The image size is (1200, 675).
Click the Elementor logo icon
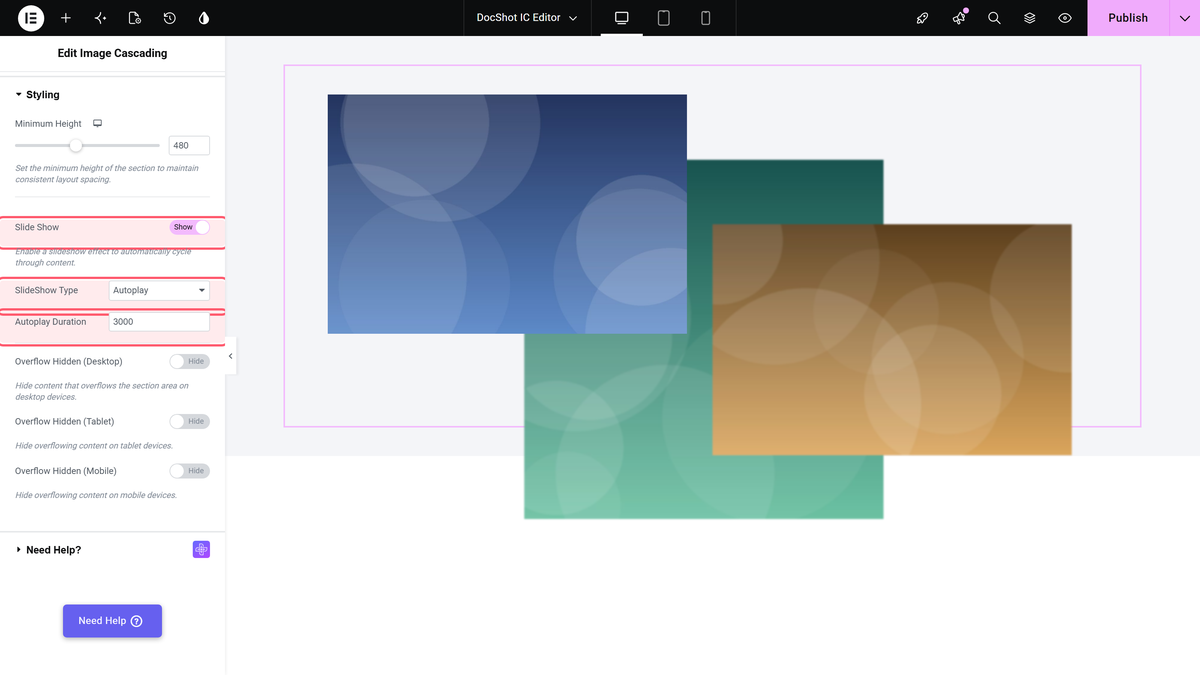(x=31, y=18)
